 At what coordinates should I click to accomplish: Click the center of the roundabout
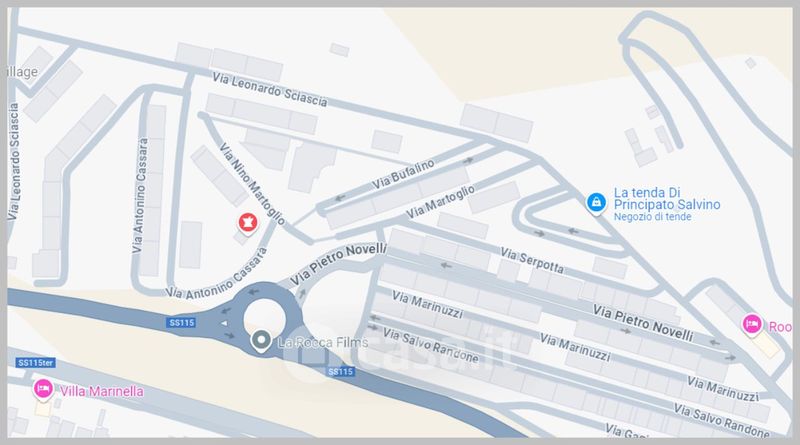tap(264, 318)
